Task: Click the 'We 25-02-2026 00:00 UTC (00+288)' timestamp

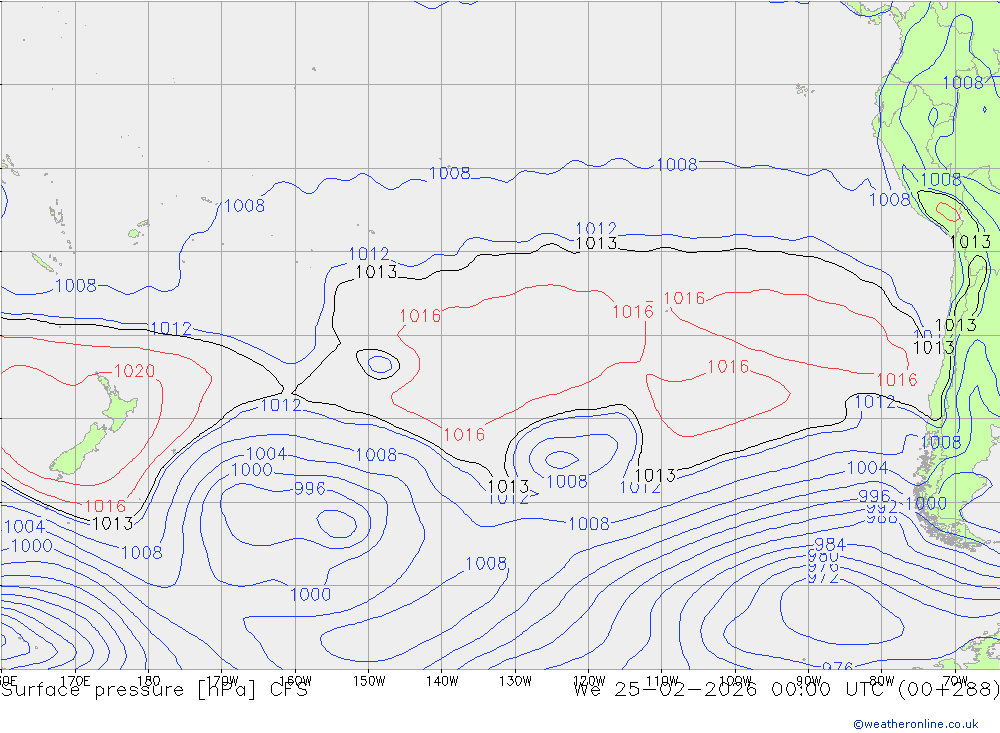Action: click(x=786, y=690)
